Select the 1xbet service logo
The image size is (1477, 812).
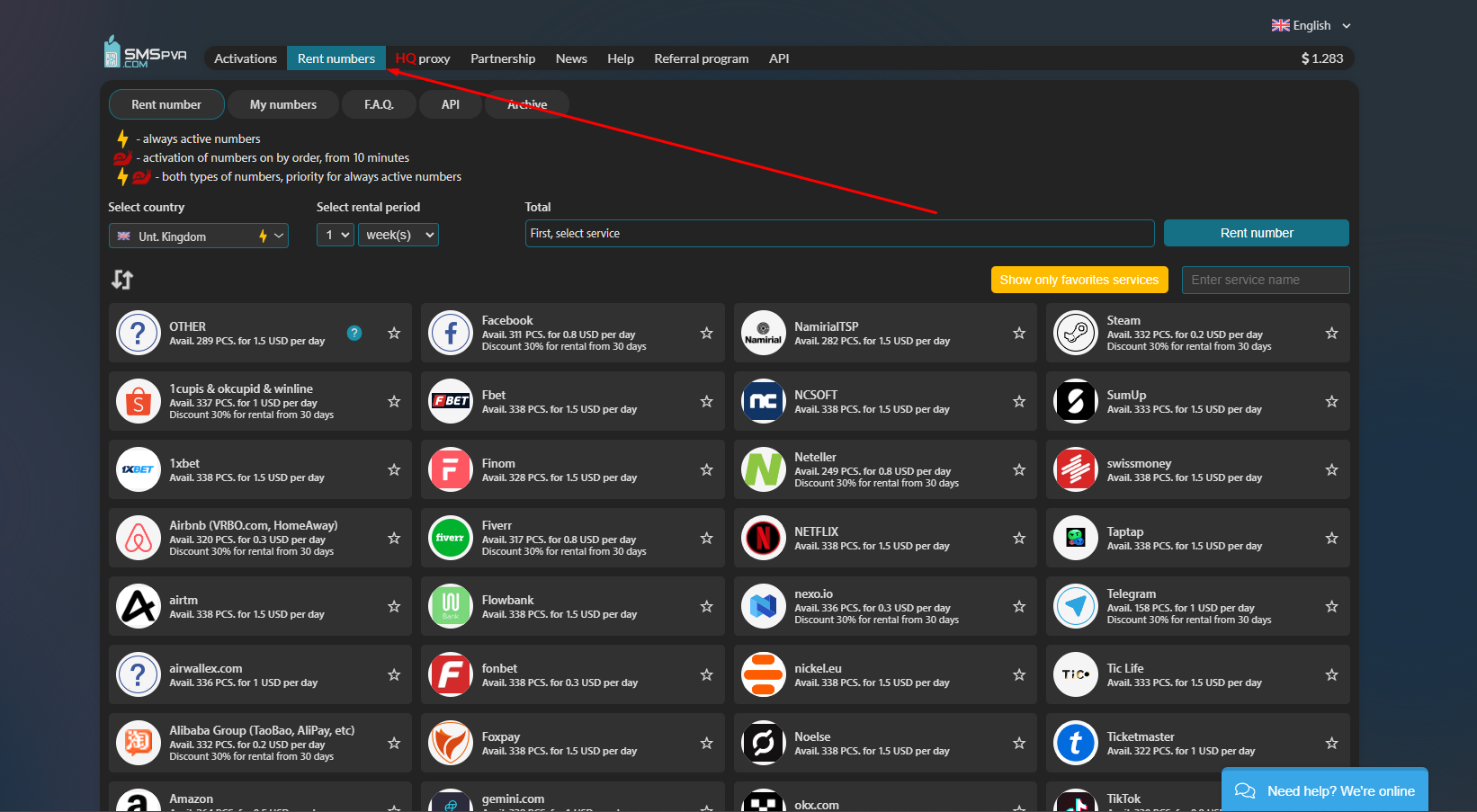tap(139, 469)
